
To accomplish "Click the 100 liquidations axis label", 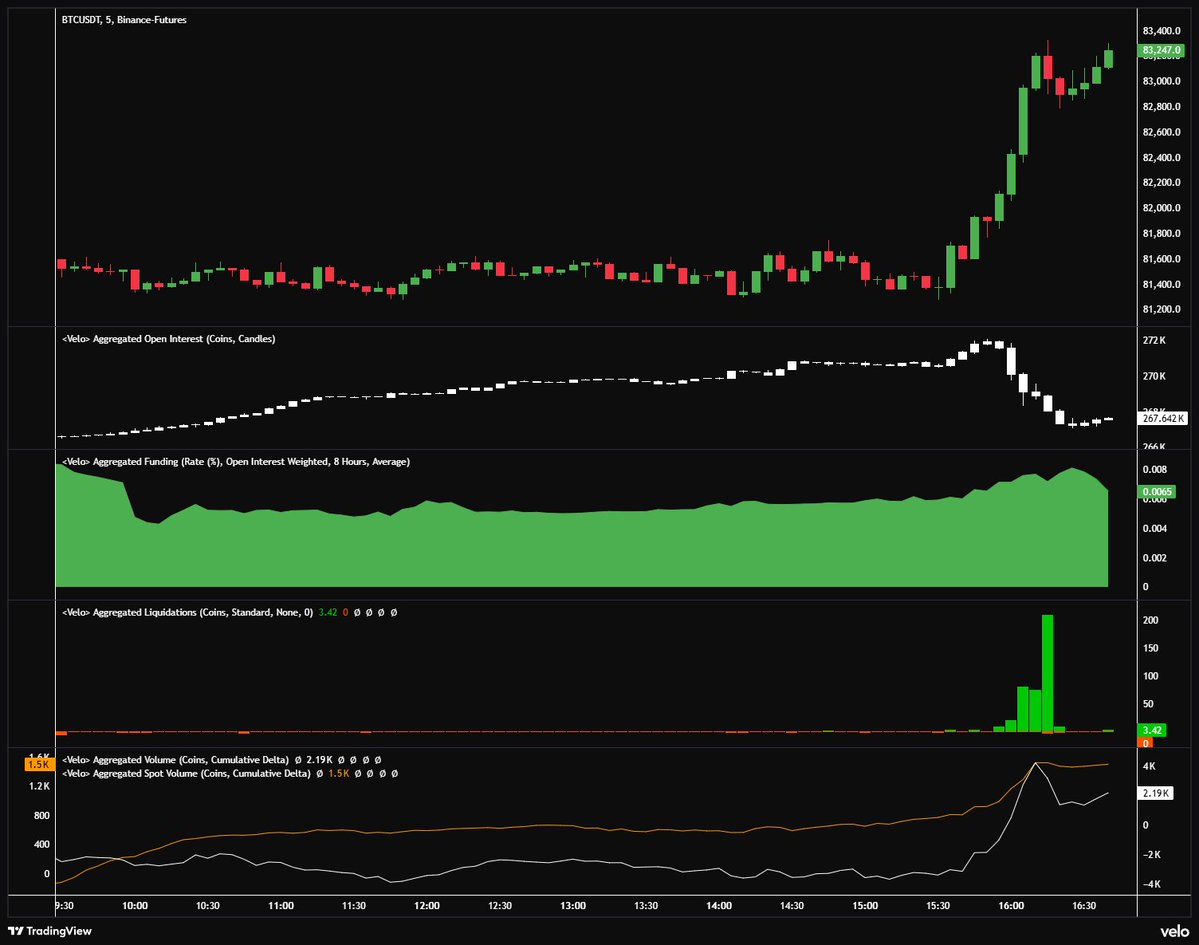I will (x=1151, y=676).
